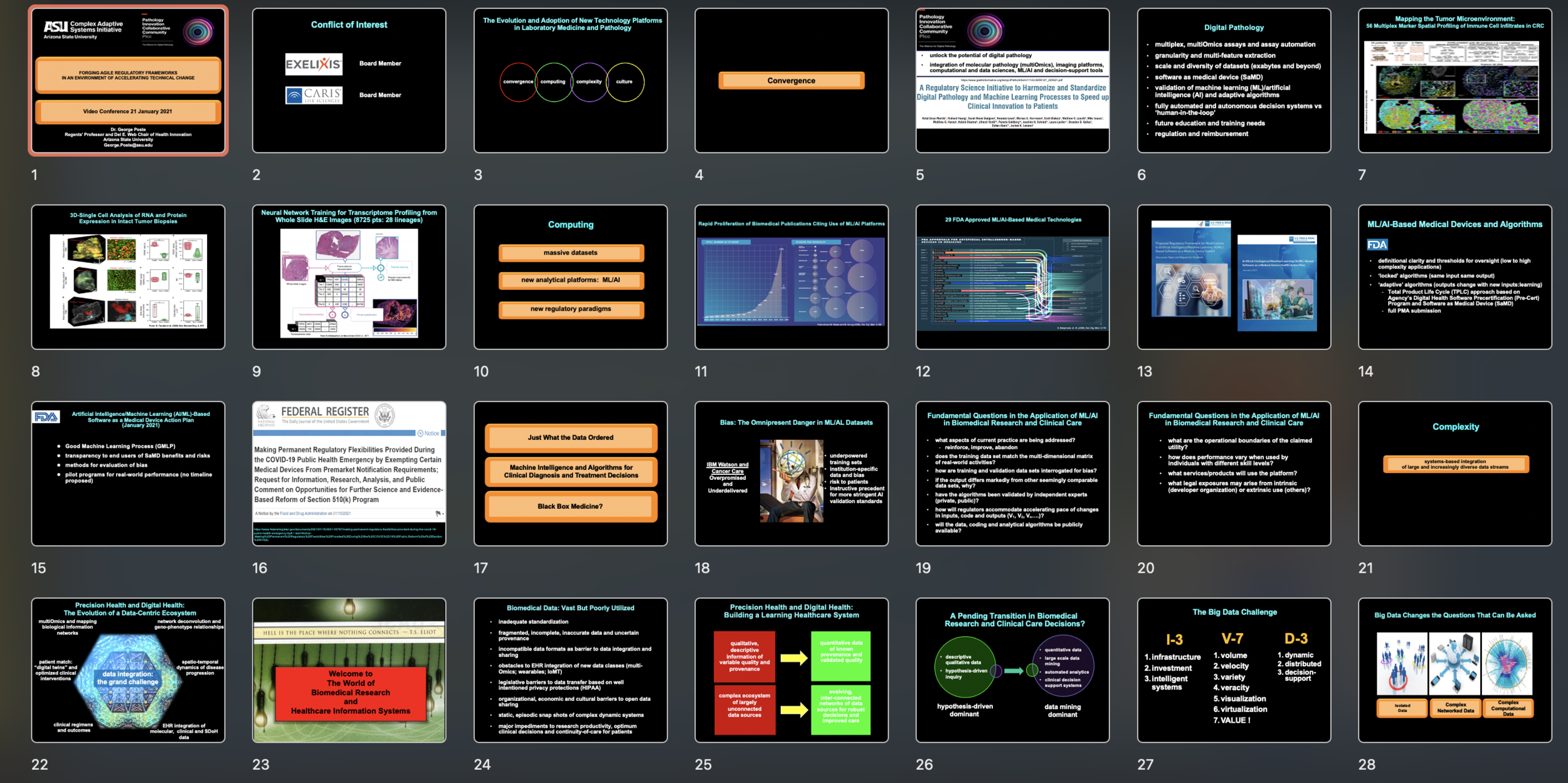Select the Conflict of Interest slide
This screenshot has width=1568, height=783.
[x=349, y=80]
